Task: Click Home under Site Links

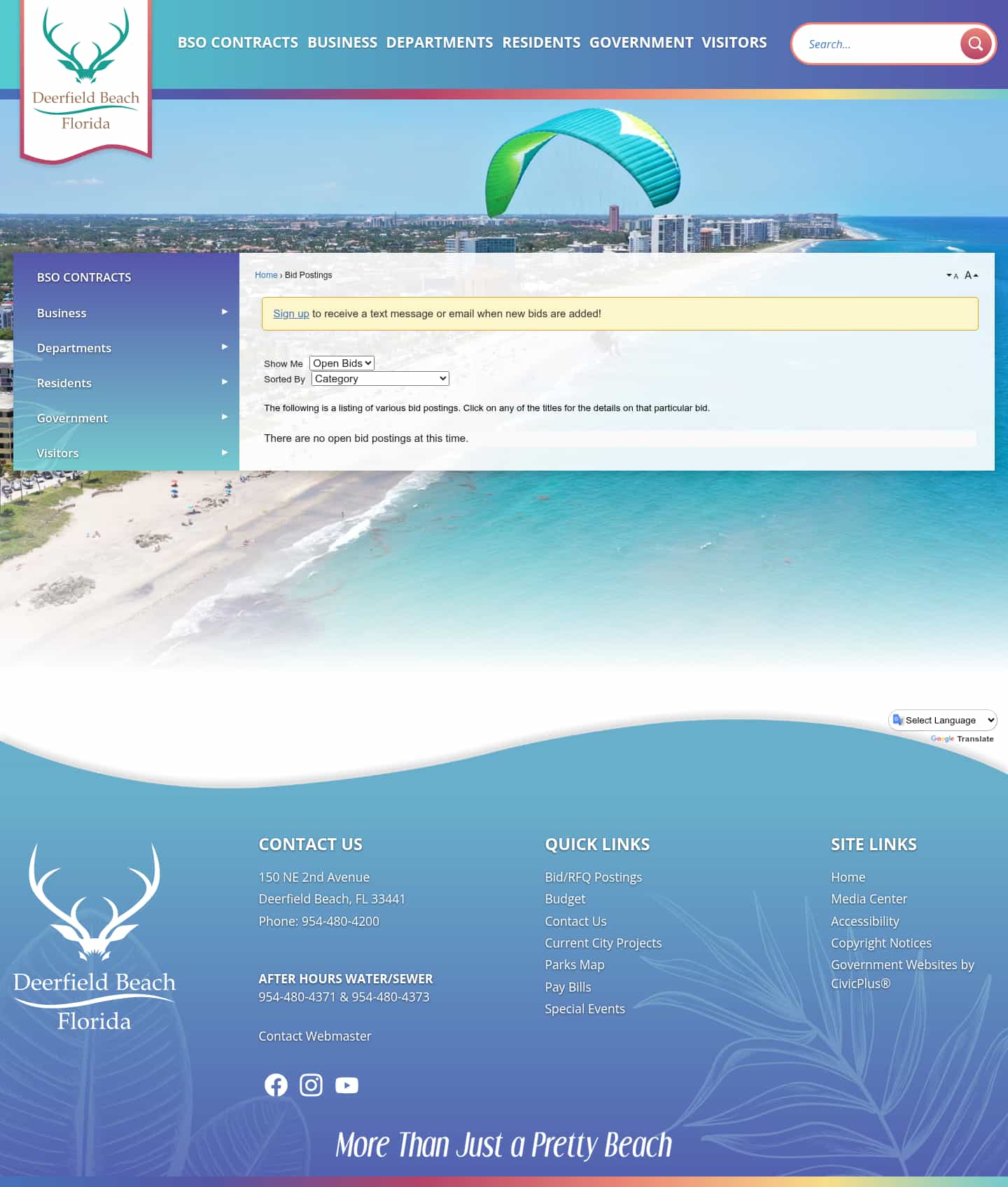Action: coord(848,877)
